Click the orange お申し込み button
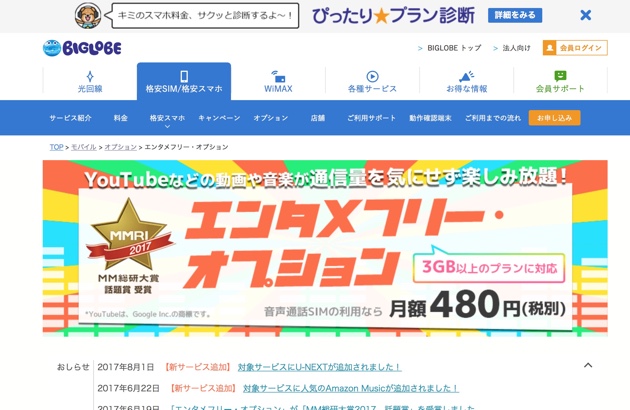630x410 pixels. pyautogui.click(x=554, y=118)
